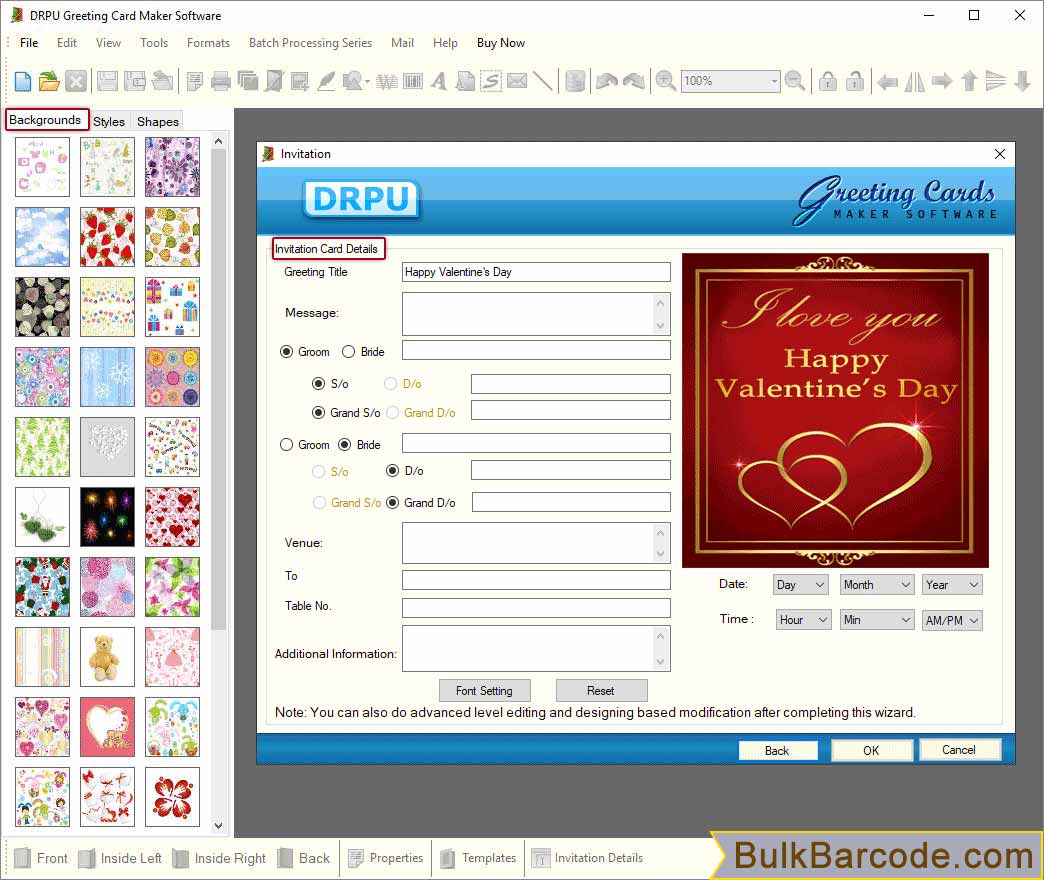Open the Min dropdown
The width and height of the screenshot is (1044, 880).
pyautogui.click(x=876, y=620)
